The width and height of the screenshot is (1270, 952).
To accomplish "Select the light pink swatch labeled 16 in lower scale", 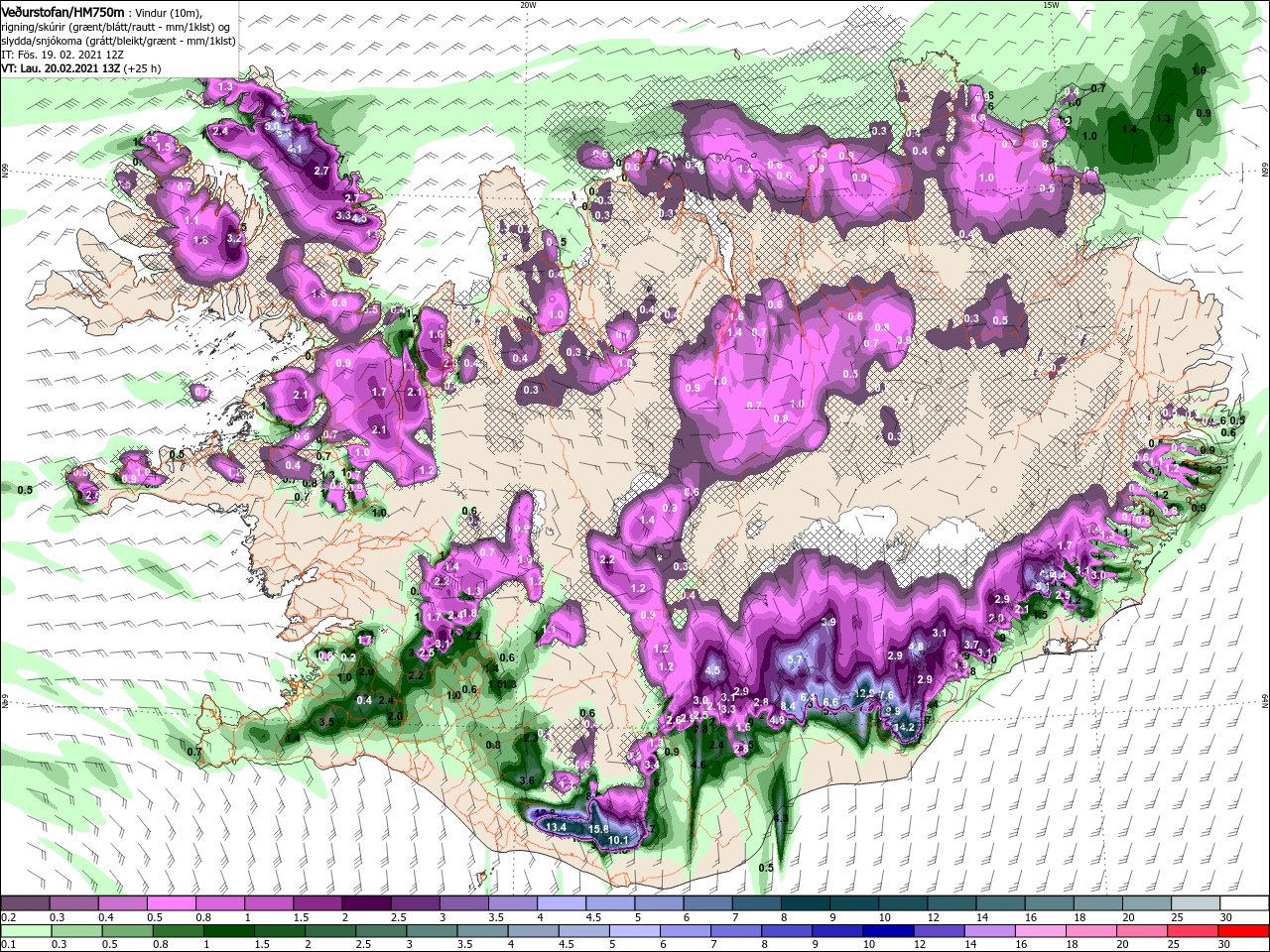I will click(x=1040, y=931).
